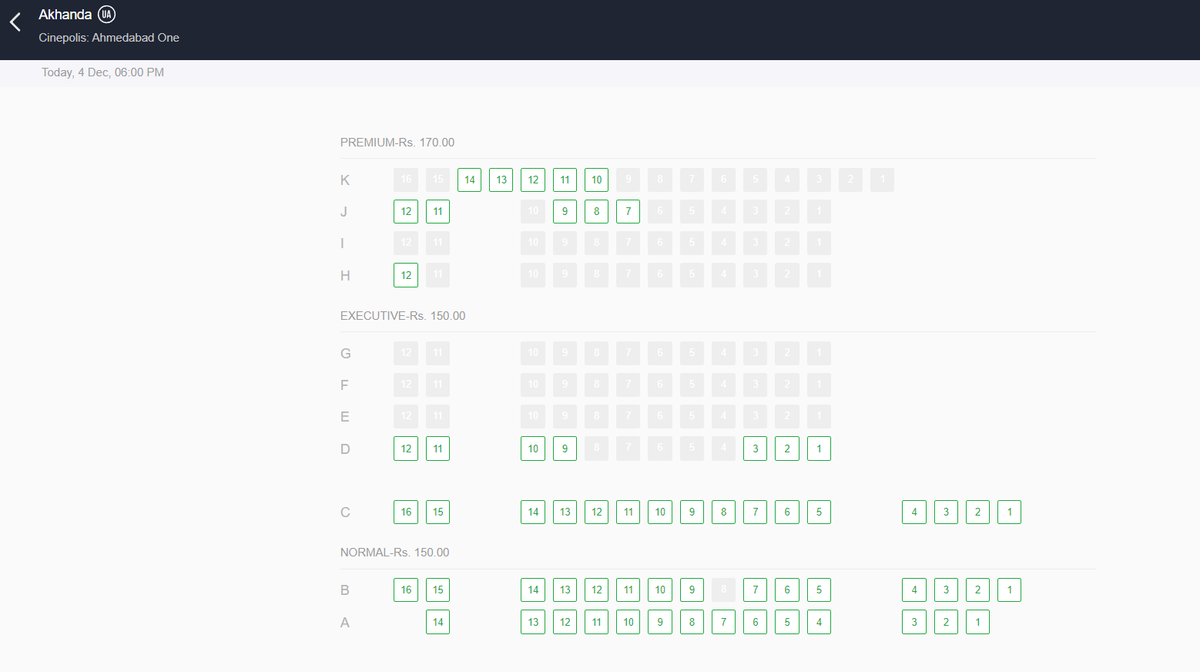Go back using the arrow icon
1200x672 pixels.
(x=15, y=23)
